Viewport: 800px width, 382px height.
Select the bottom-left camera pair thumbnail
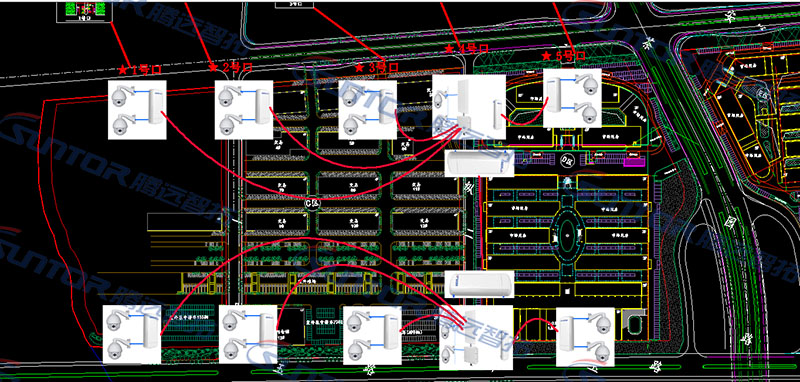coord(132,335)
